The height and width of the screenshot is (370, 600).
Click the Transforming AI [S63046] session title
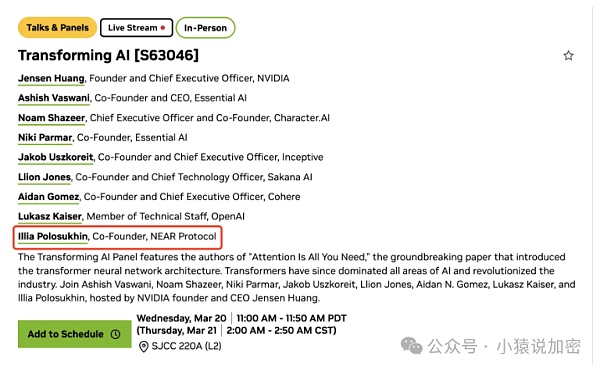click(x=108, y=55)
